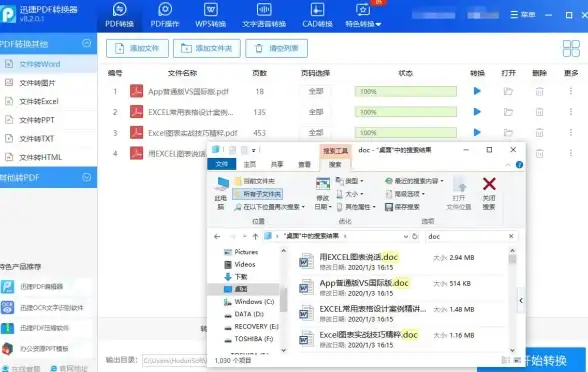This screenshot has width=588, height=372.
Task: Collapse the PDF转换其他 section
Action: [86, 44]
